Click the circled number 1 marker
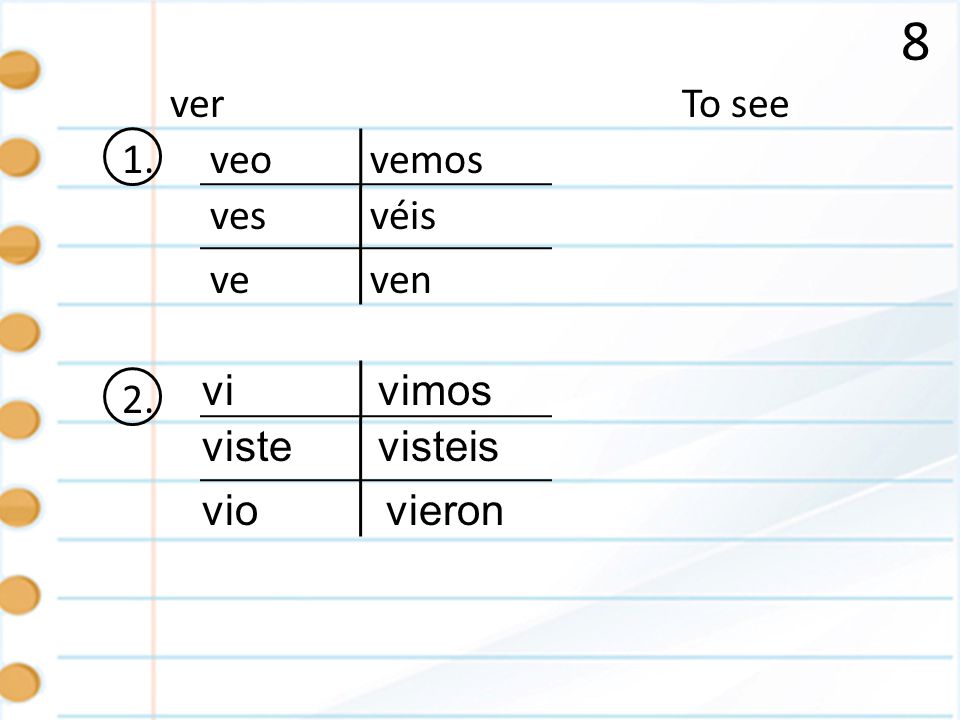Screen dimensions: 960x720 coord(132,157)
